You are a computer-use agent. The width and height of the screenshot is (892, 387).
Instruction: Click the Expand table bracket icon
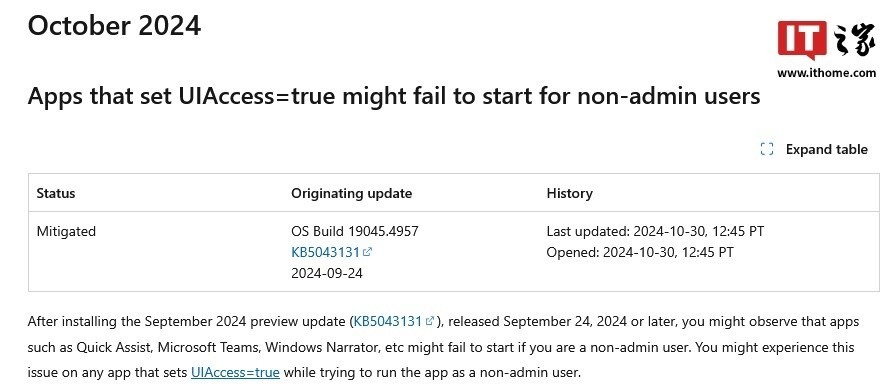[767, 149]
